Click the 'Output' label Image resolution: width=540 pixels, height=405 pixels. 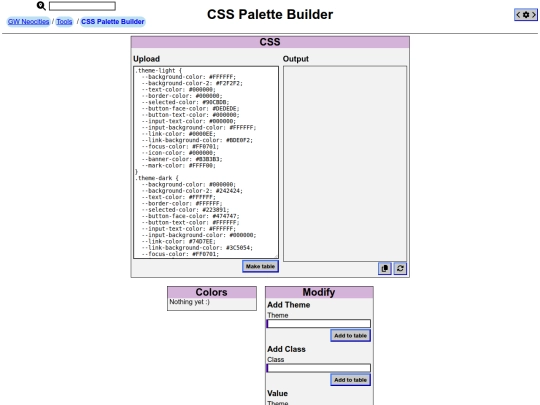(x=295, y=59)
